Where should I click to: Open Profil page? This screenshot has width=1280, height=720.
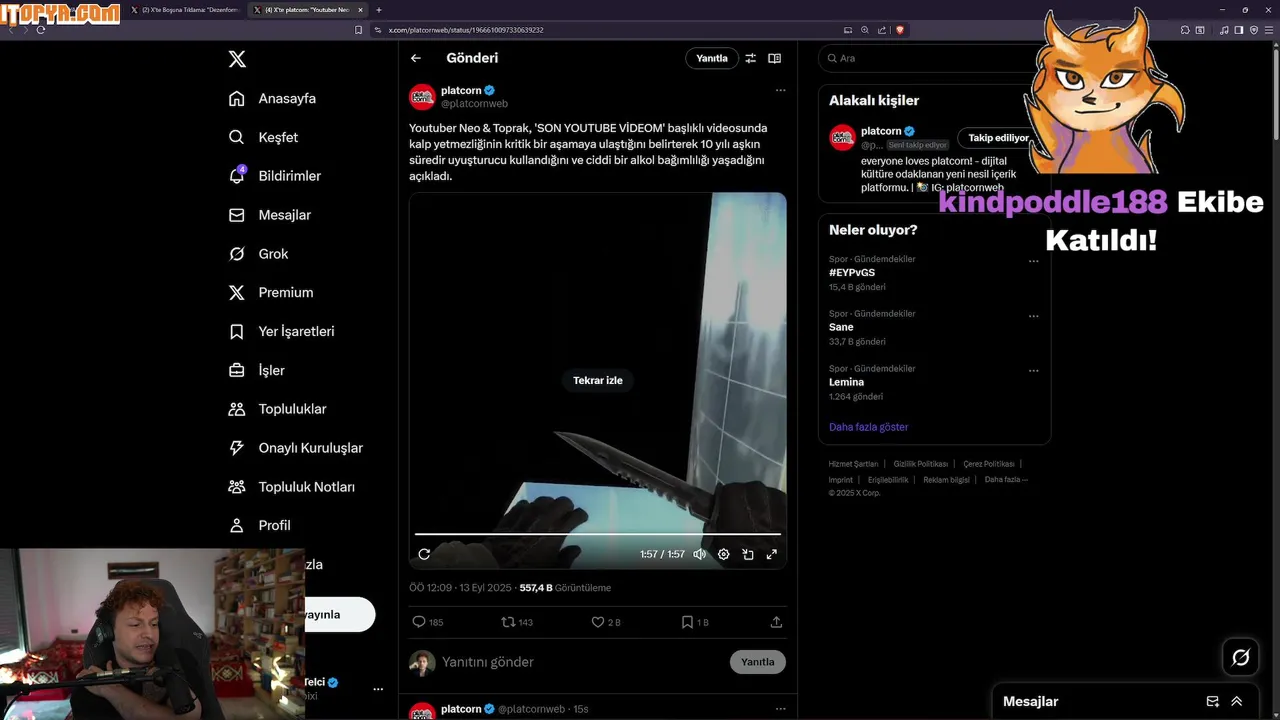[x=259, y=526]
